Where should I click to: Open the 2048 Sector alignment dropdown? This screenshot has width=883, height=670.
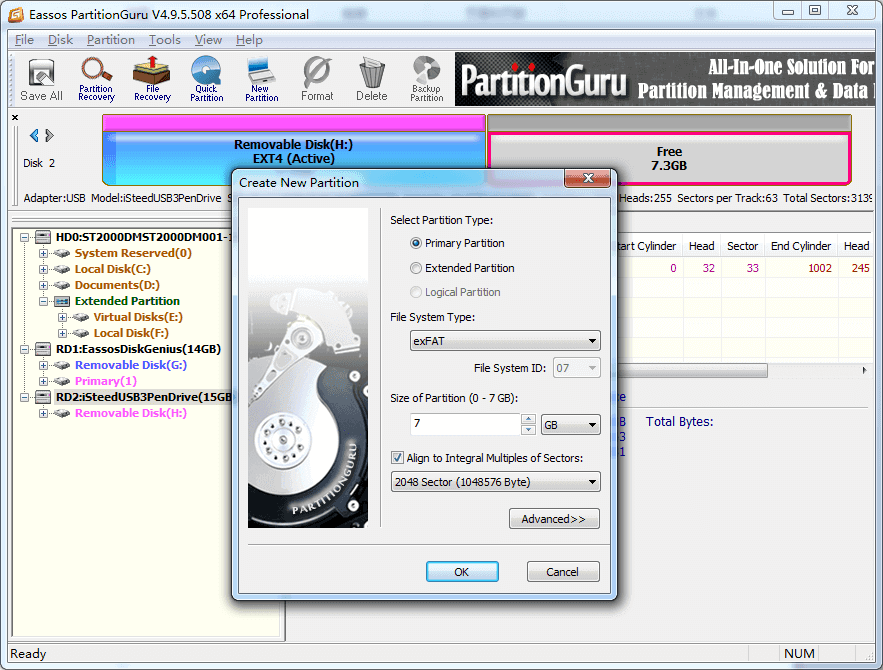(496, 482)
